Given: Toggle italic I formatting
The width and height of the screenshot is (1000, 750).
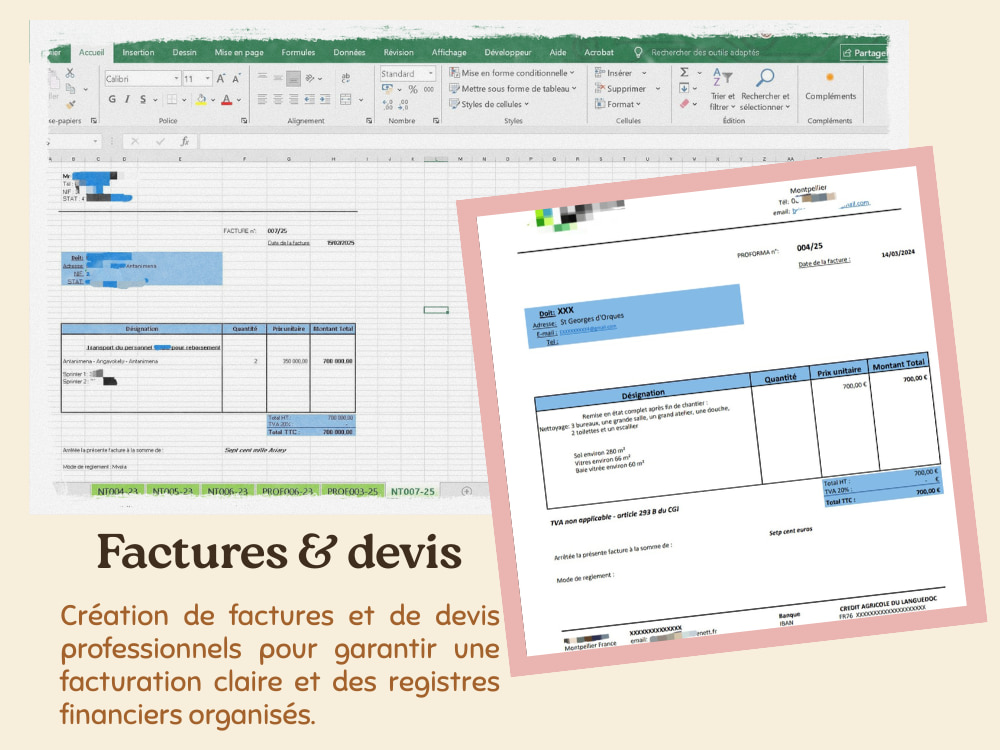Looking at the screenshot, I should (128, 99).
